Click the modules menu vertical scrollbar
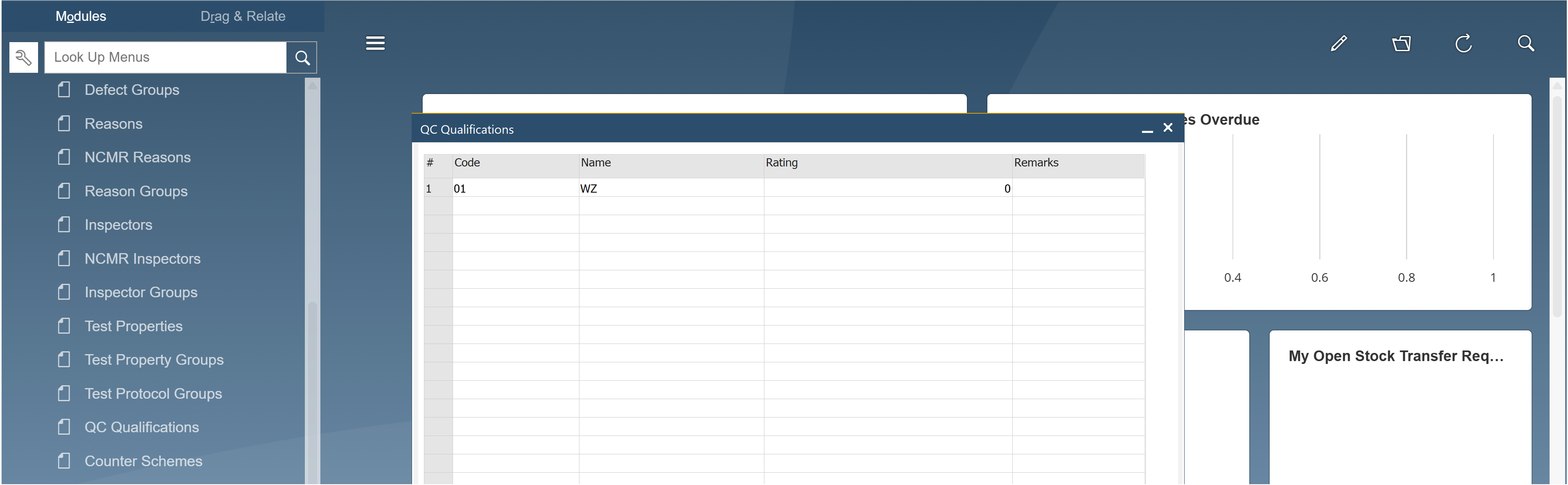This screenshot has width=1568, height=485. coord(312,281)
